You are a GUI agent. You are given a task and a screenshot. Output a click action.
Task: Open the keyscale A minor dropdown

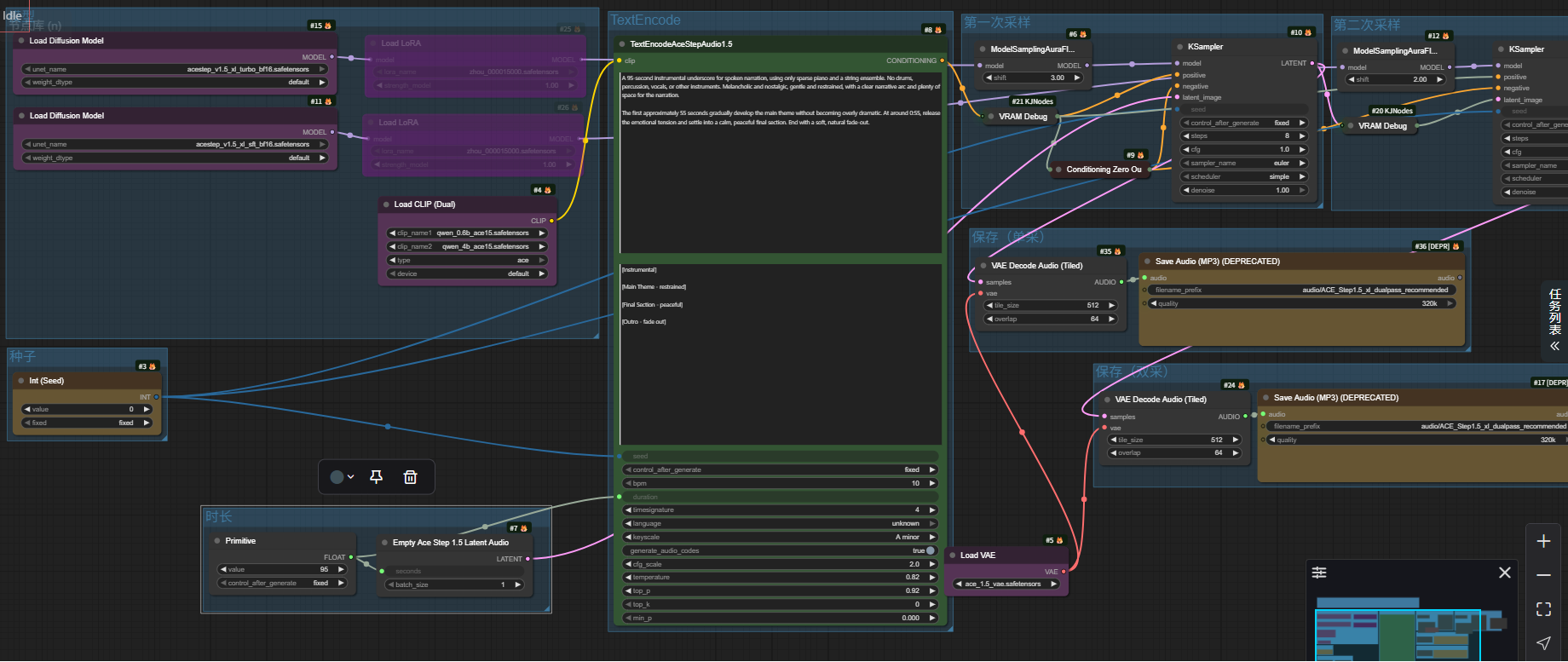tap(781, 537)
